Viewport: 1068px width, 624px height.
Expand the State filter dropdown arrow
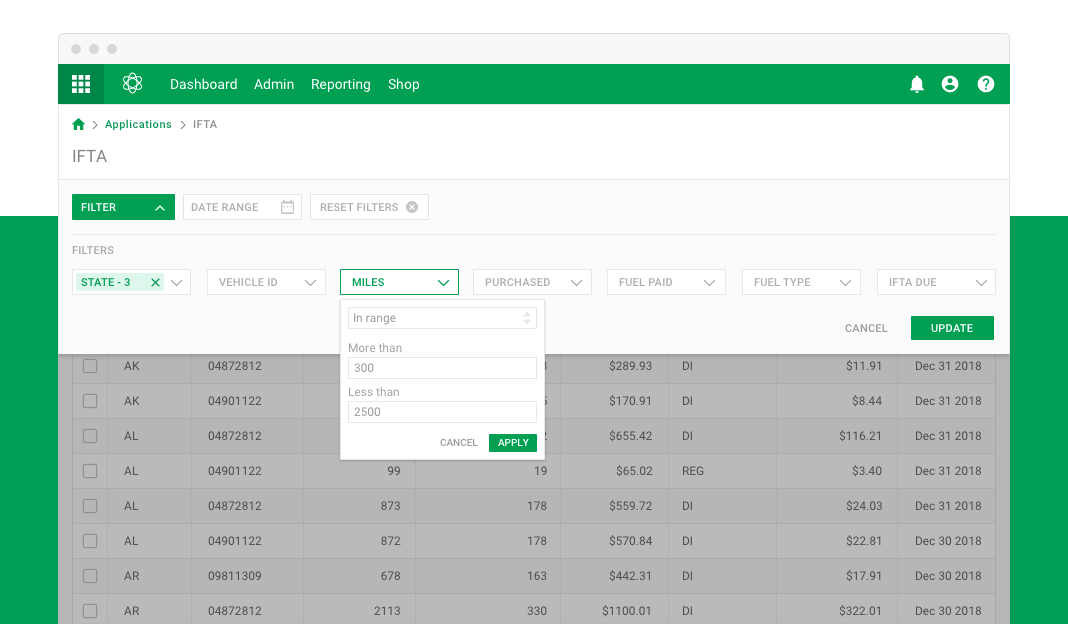(x=176, y=283)
